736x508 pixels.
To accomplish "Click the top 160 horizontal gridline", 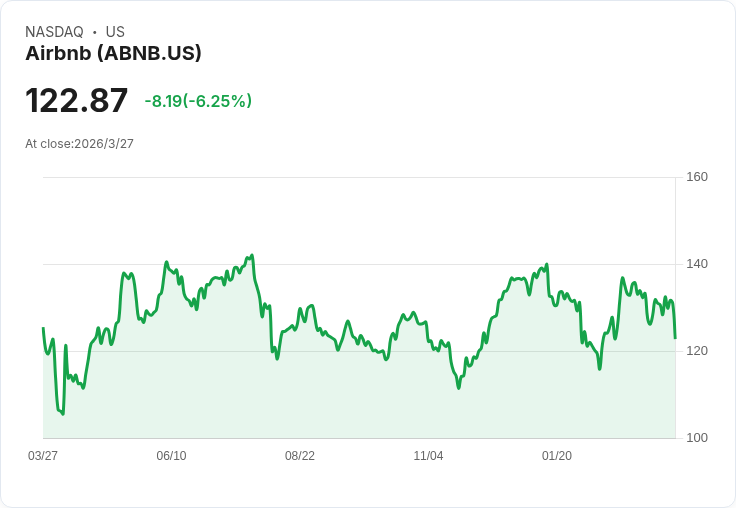I will (360, 178).
